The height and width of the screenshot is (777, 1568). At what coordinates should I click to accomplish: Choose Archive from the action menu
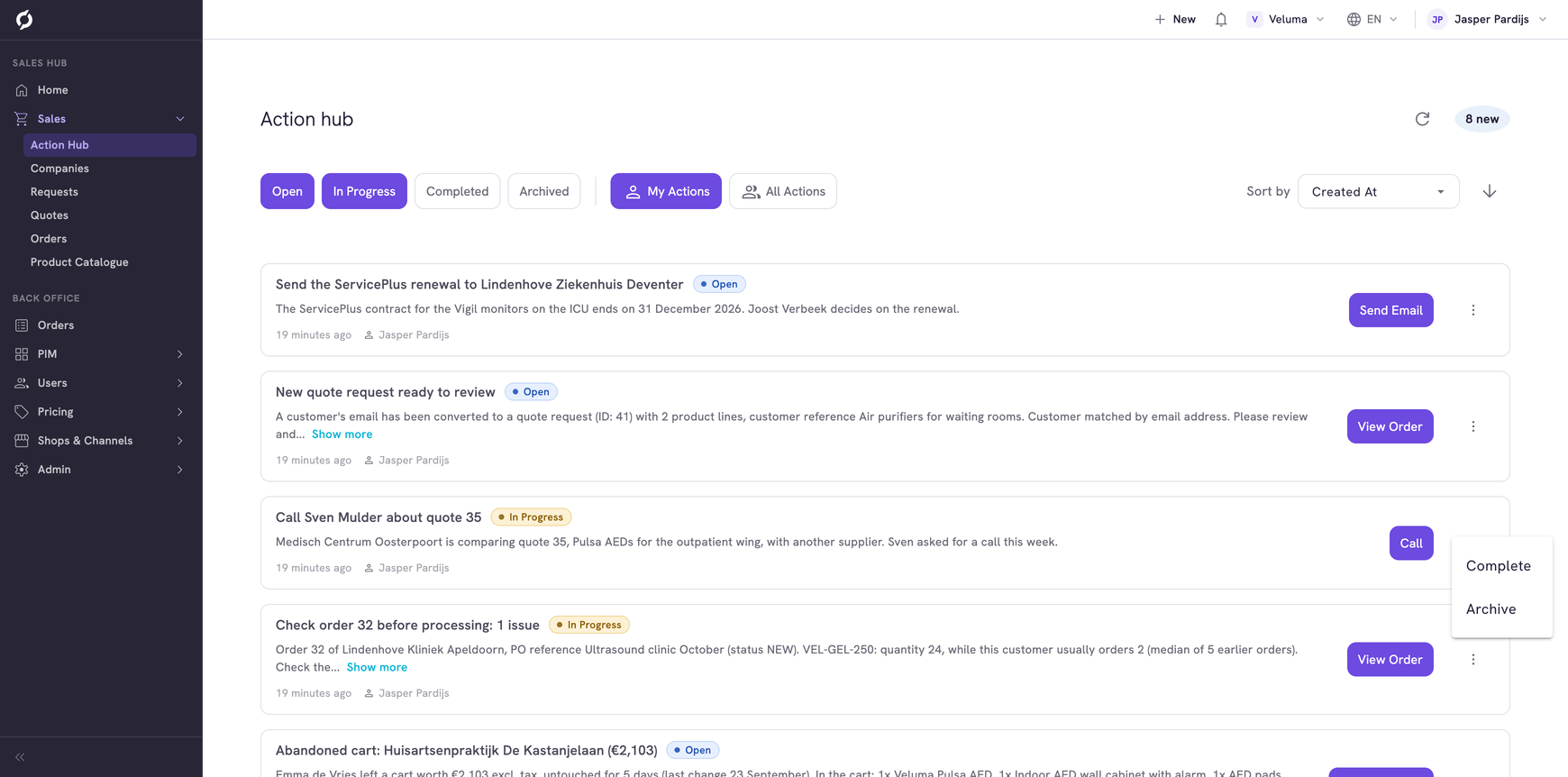pos(1501,609)
